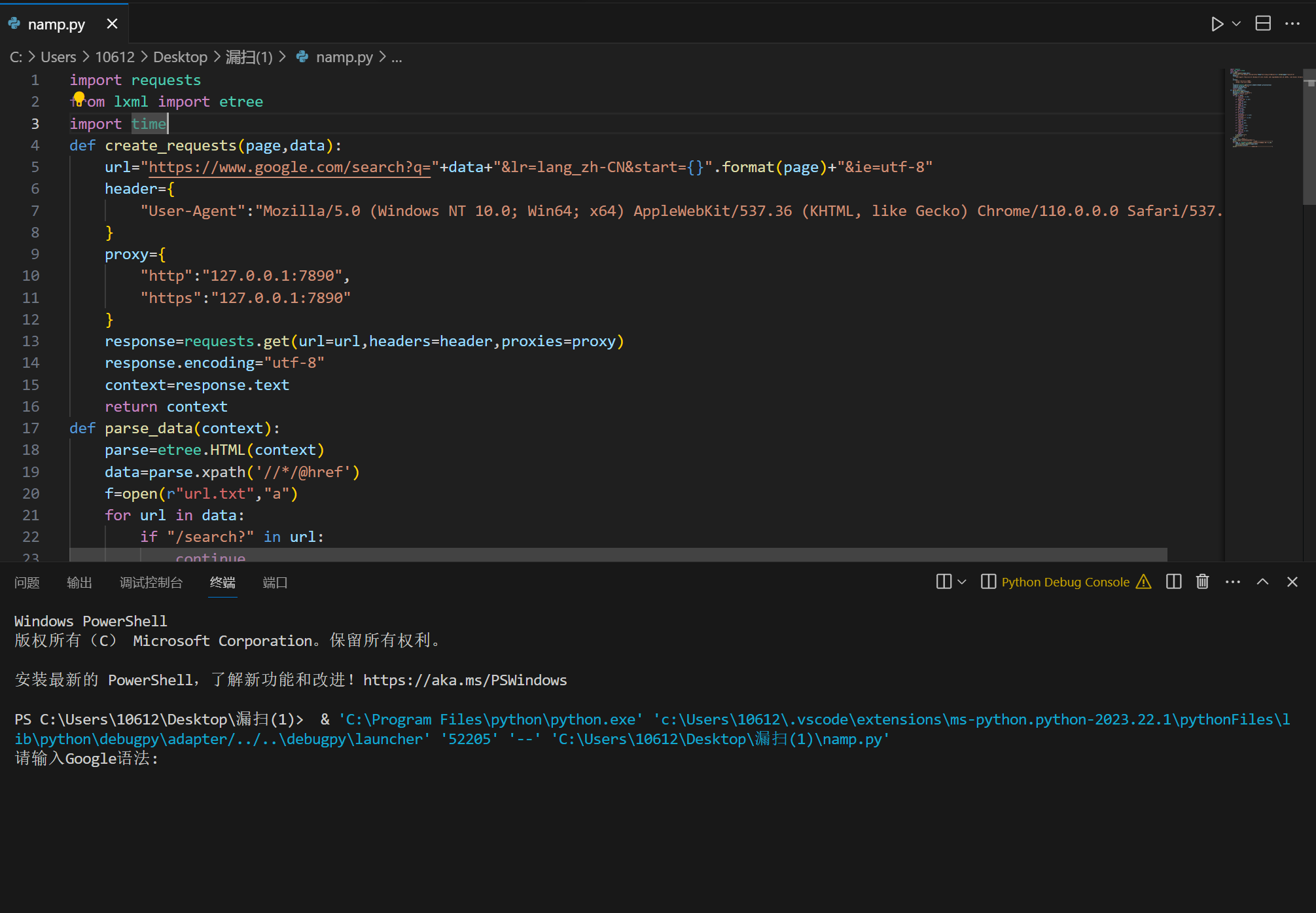Click 'Desktop' breadcrumb folder

tap(180, 57)
